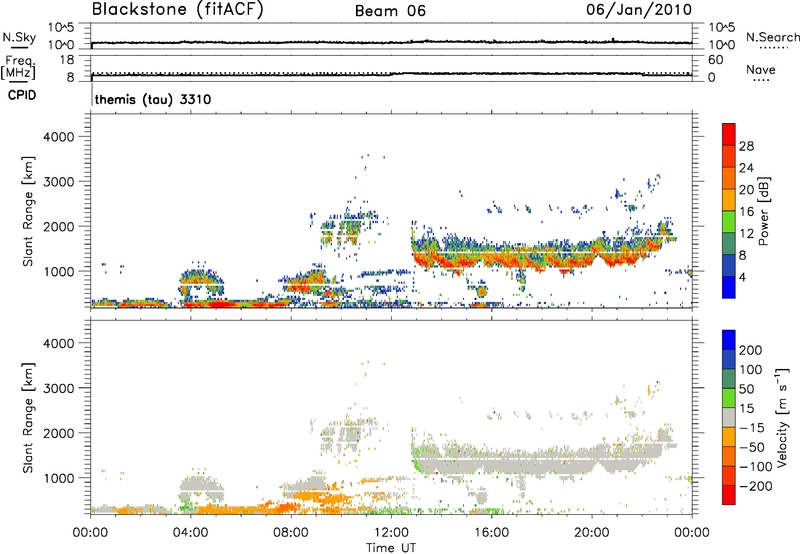Screen dimensions: 800x554
Task: Click the 'Velocity [m s⁻¹]' colorbar label
Action: (782, 417)
